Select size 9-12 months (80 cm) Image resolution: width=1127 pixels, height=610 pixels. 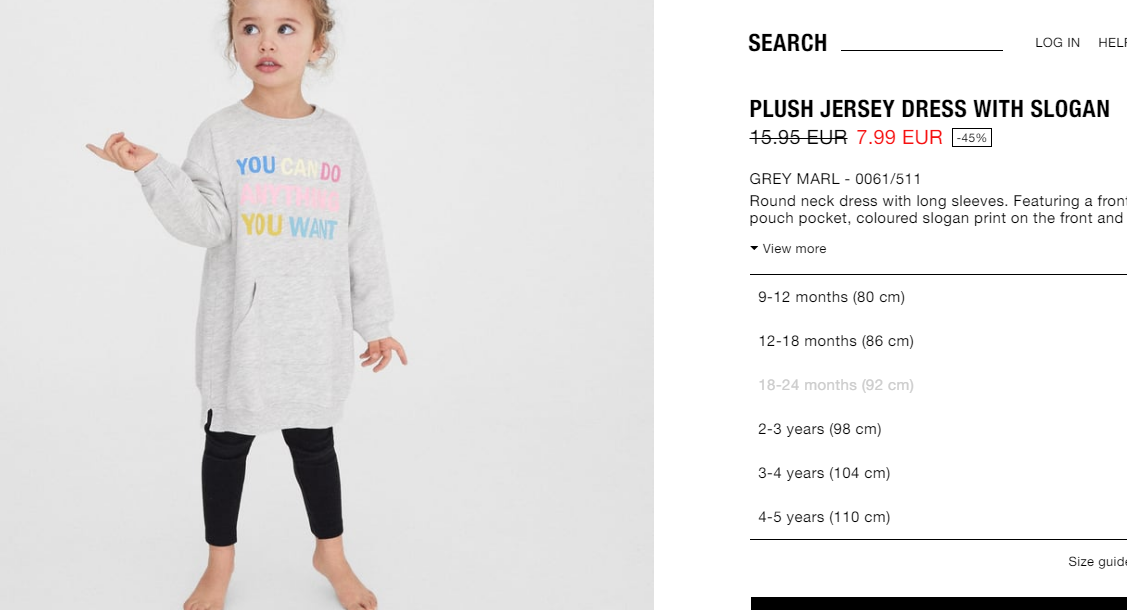(938, 297)
